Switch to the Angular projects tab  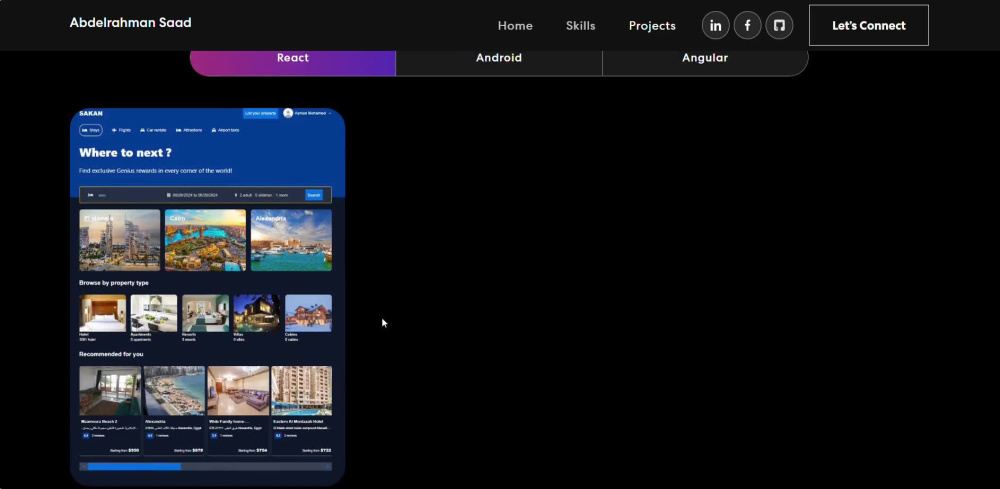coord(705,61)
